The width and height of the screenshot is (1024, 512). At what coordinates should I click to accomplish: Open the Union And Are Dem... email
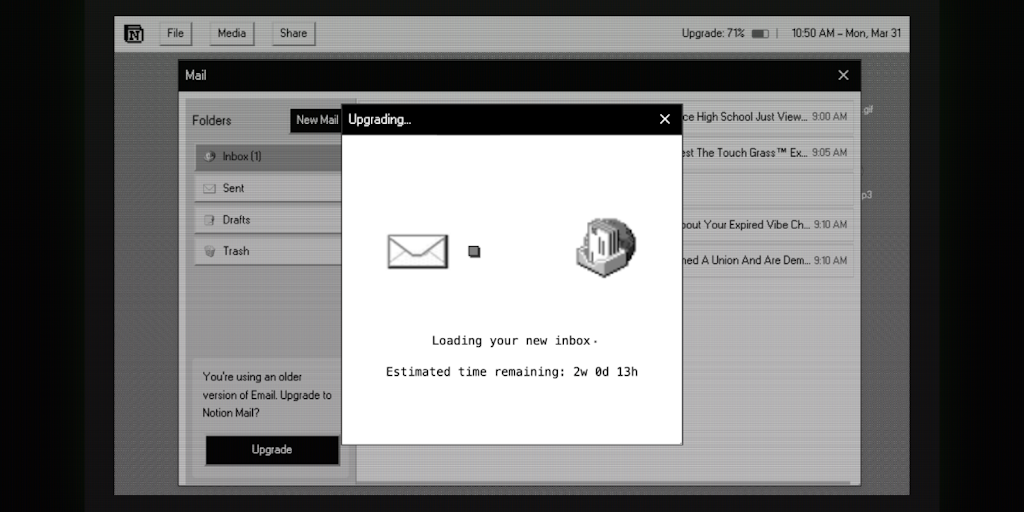point(767,261)
